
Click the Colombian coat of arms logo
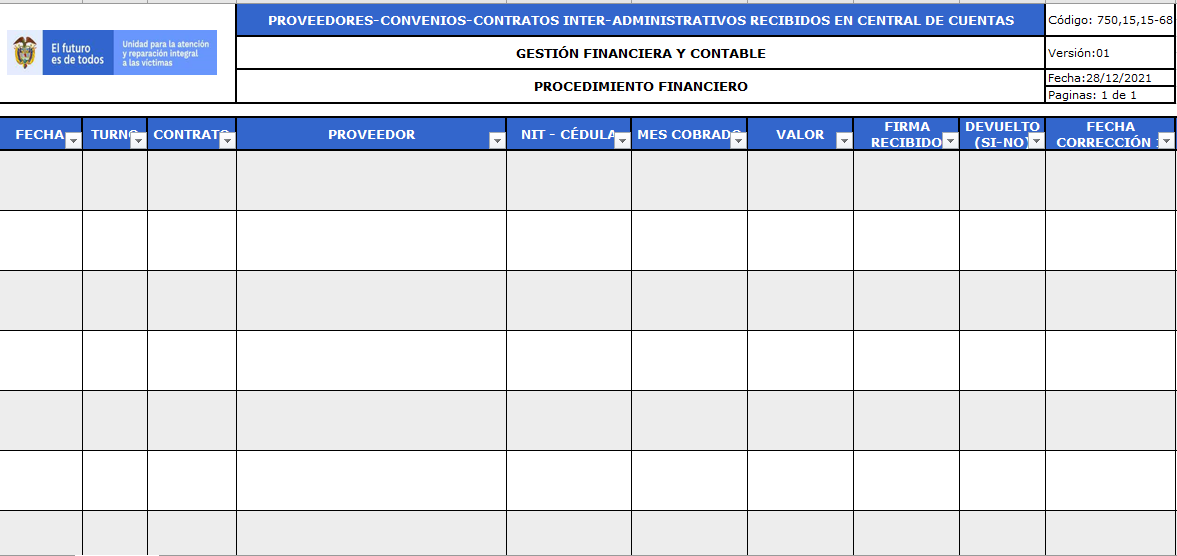(x=25, y=53)
